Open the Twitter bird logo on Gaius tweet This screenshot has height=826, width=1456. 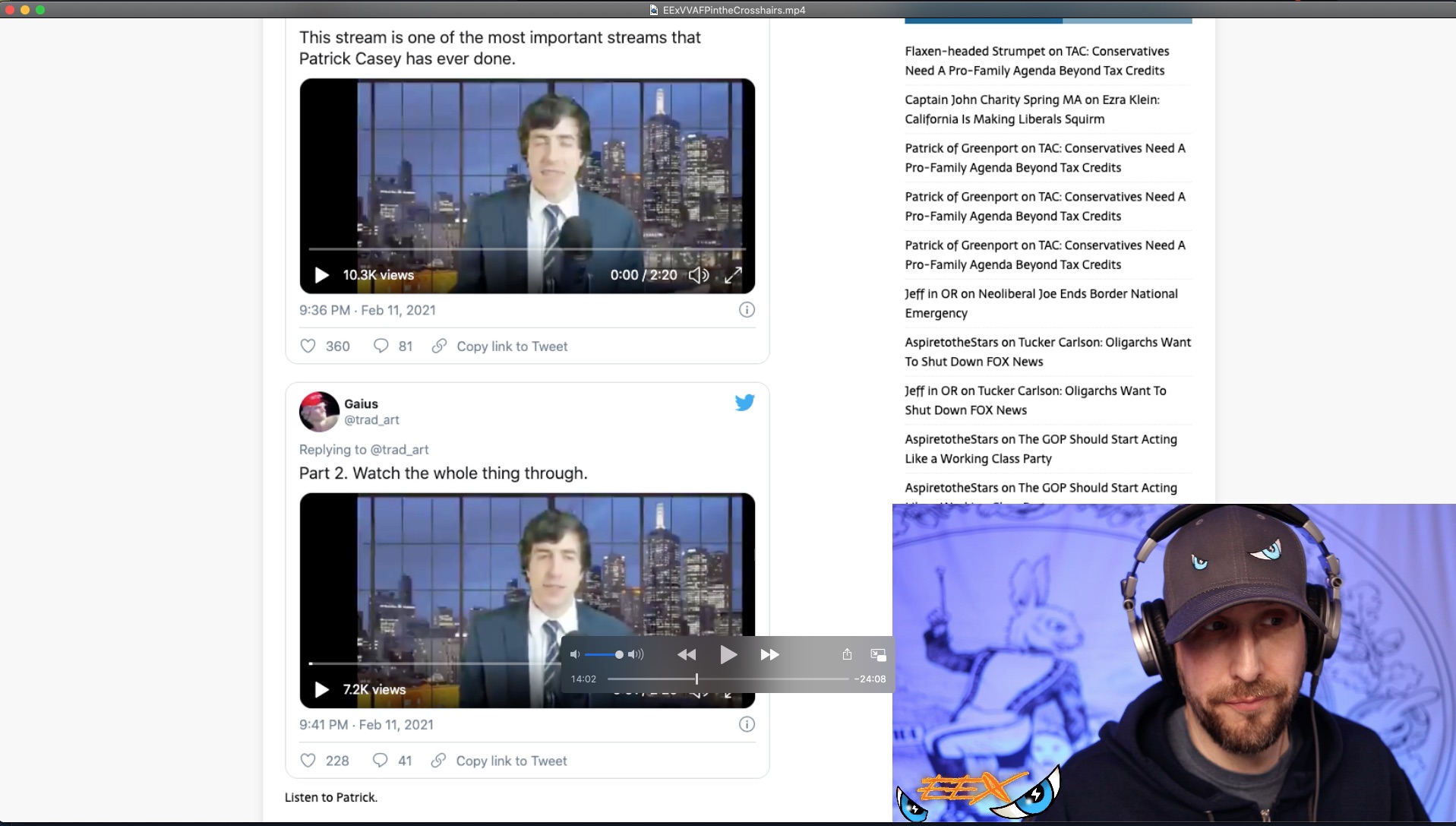pyautogui.click(x=744, y=403)
